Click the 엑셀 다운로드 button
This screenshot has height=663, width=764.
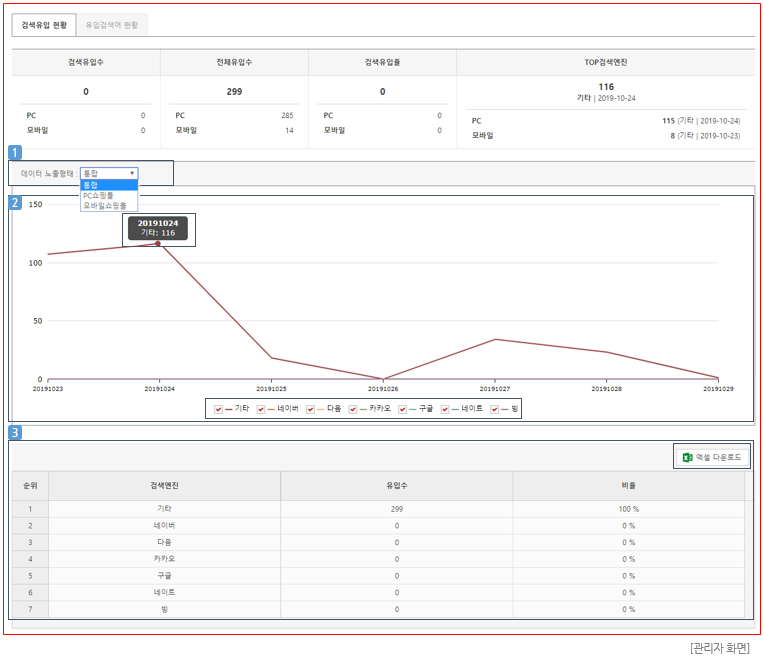tap(712, 457)
